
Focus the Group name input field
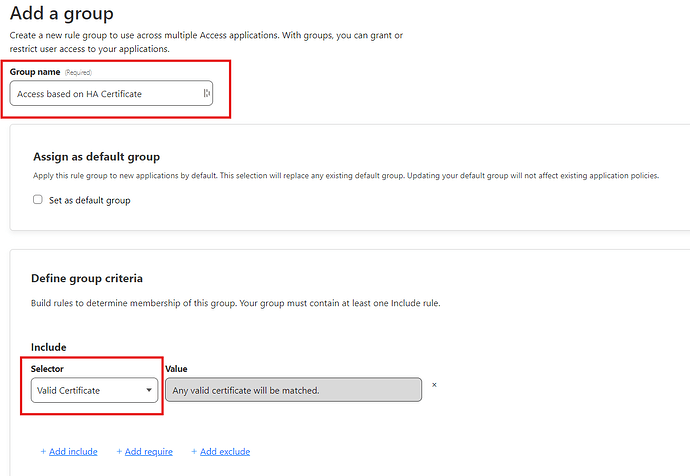click(x=105, y=94)
